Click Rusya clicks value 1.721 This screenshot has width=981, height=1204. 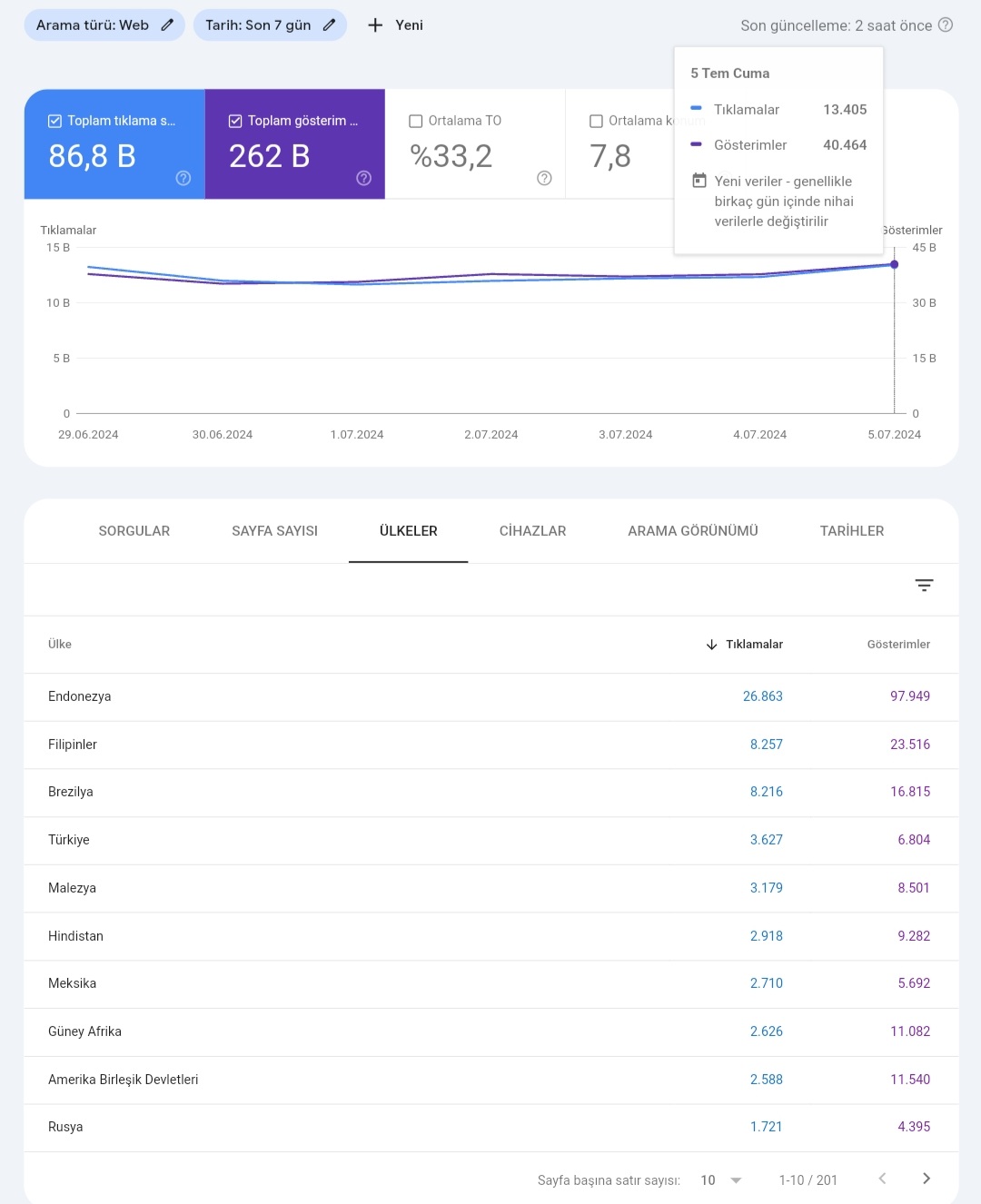click(766, 1127)
